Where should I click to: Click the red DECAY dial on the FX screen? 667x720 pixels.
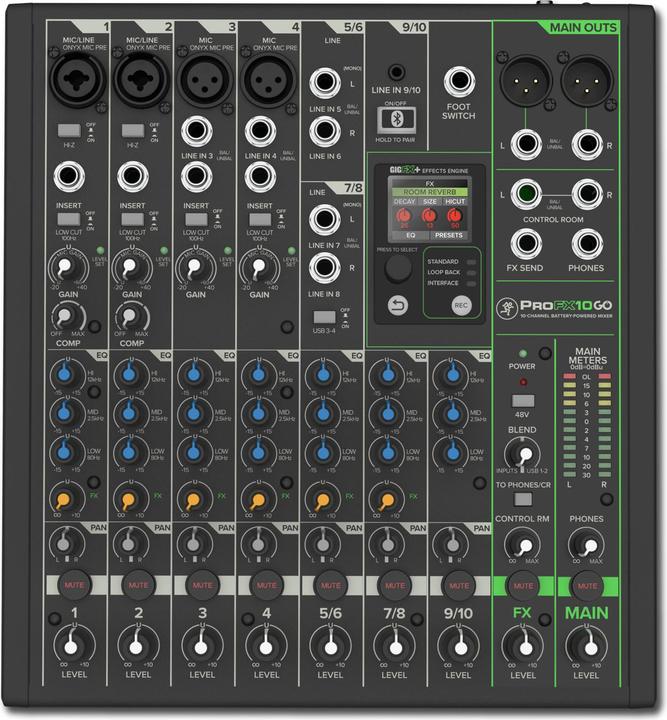pos(404,217)
